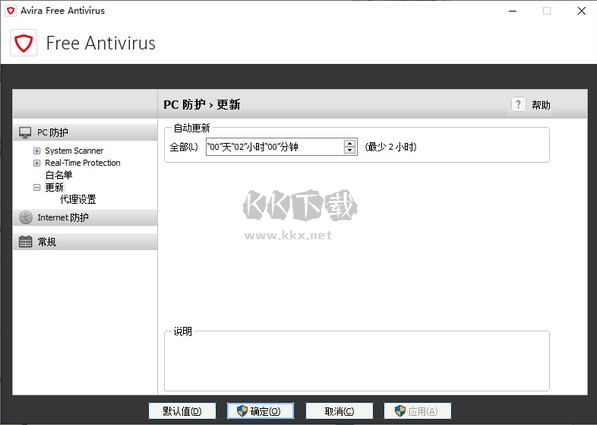Open the Internet 防护 section
597x425 pixels.
[x=85, y=218]
